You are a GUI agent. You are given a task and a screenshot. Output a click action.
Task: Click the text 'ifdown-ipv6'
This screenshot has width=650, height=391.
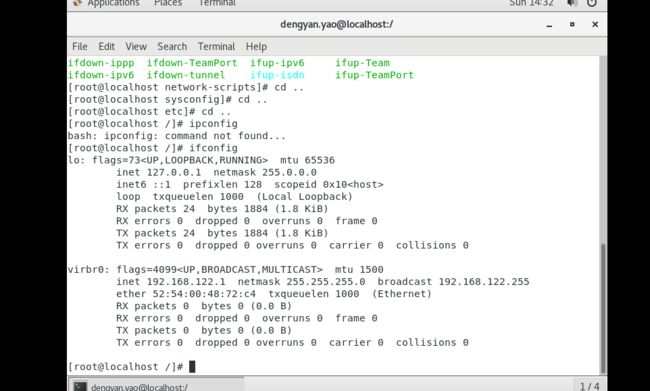[x=101, y=75]
